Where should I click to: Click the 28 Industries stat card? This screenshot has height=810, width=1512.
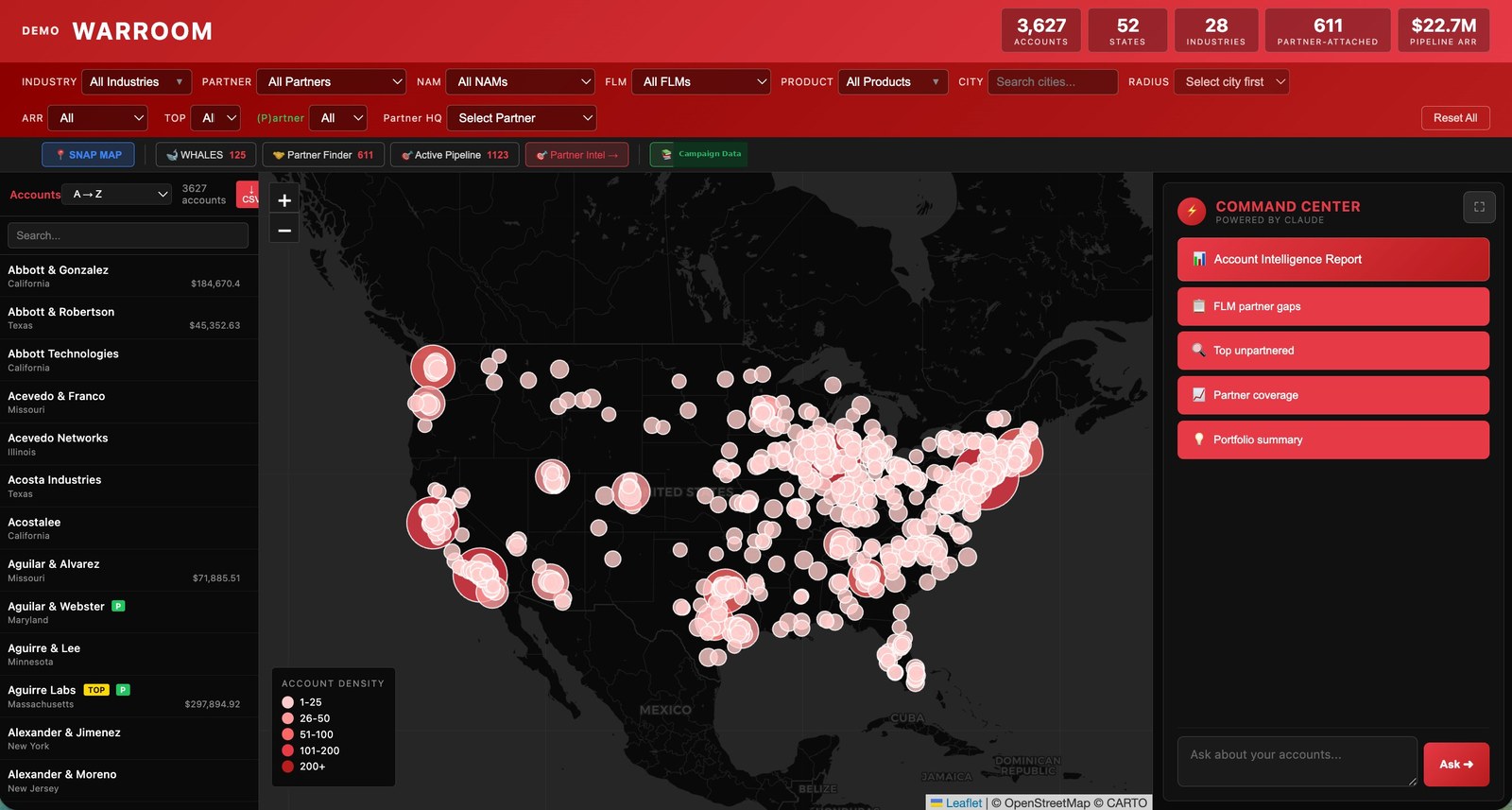pyautogui.click(x=1216, y=30)
